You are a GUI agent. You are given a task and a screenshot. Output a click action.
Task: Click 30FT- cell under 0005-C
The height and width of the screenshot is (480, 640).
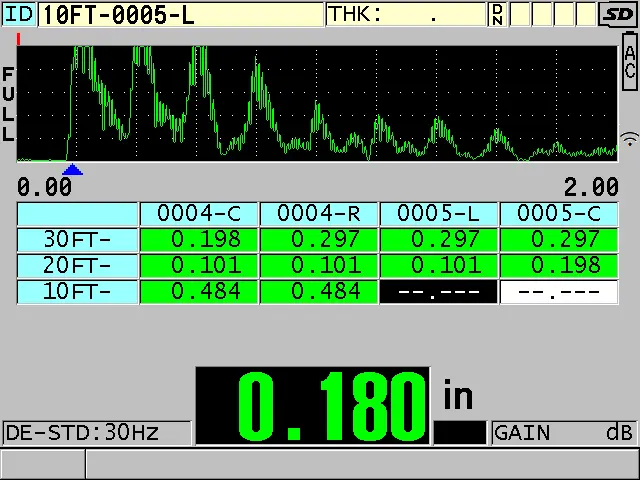pos(559,240)
